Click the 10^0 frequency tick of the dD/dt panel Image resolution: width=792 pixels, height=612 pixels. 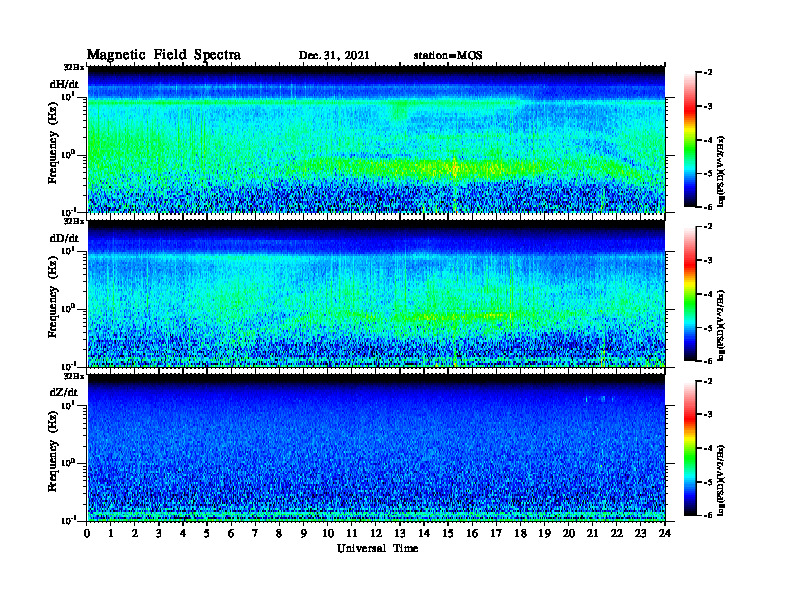coord(67,309)
